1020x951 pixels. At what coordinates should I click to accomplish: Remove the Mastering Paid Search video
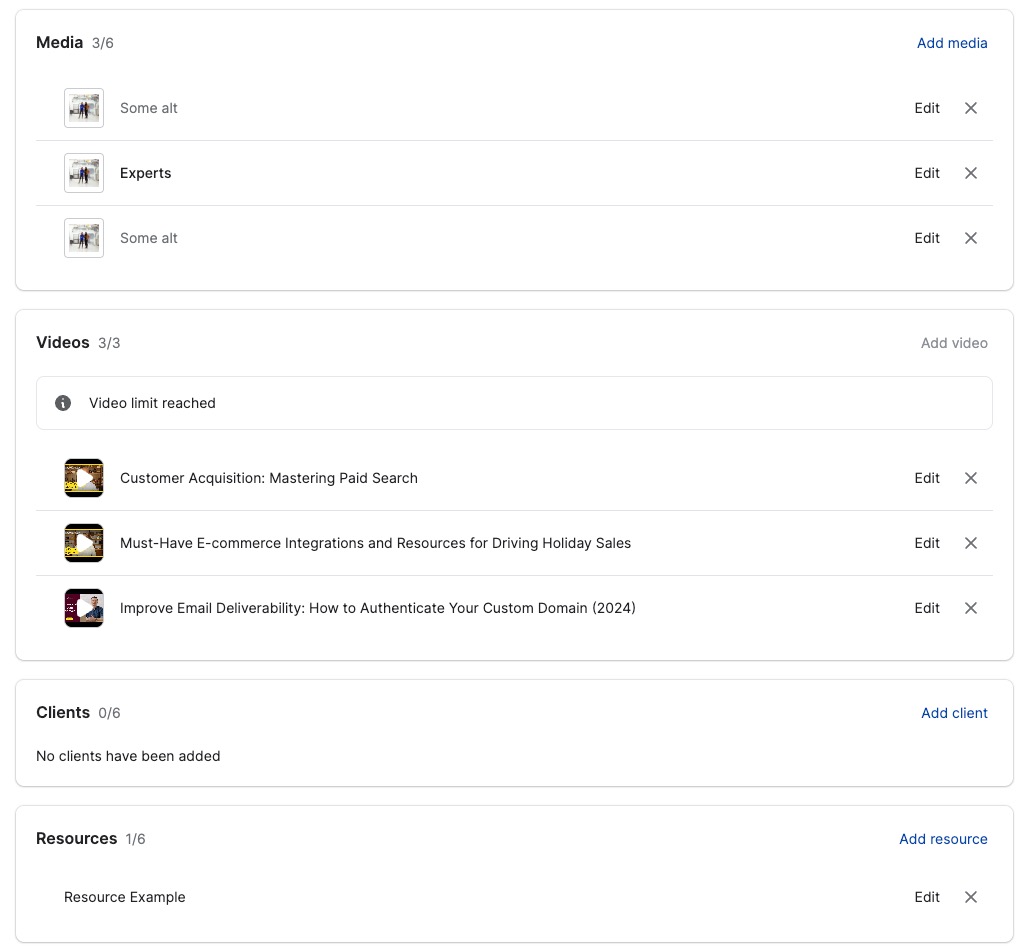970,478
